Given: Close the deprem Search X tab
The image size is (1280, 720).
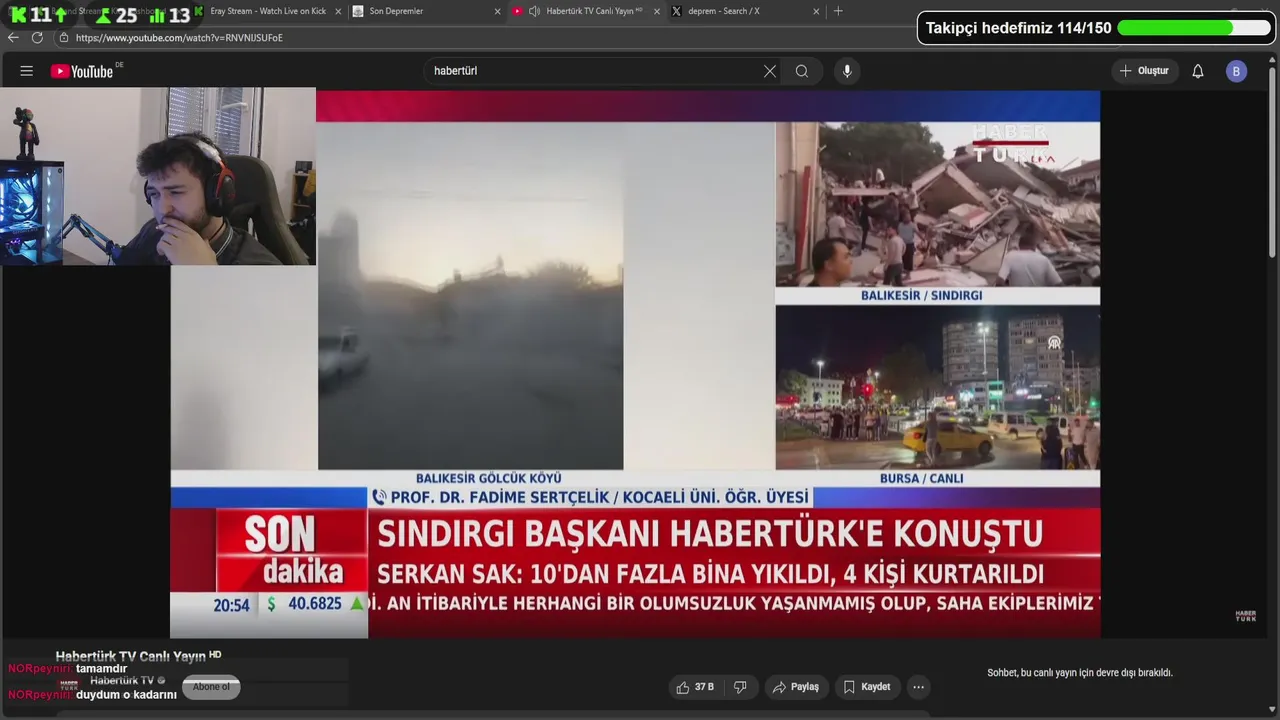Looking at the screenshot, I should point(816,11).
